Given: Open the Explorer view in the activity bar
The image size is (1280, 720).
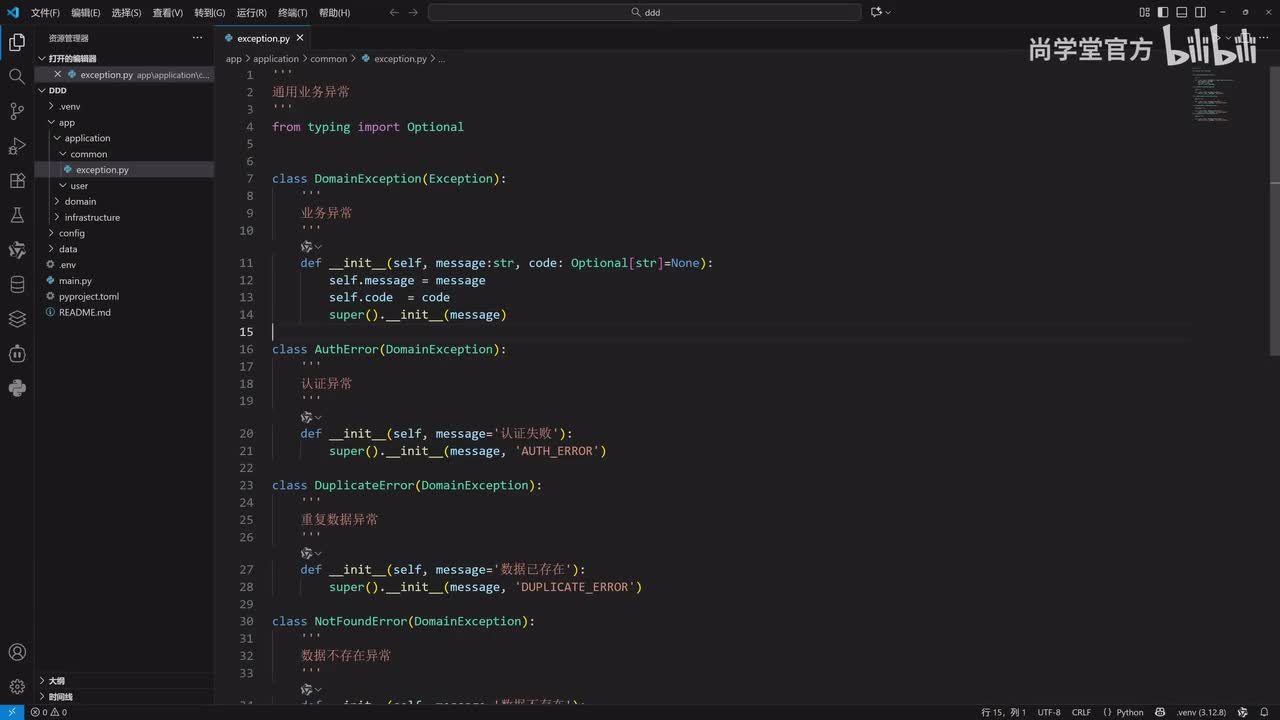Looking at the screenshot, I should pyautogui.click(x=17, y=42).
